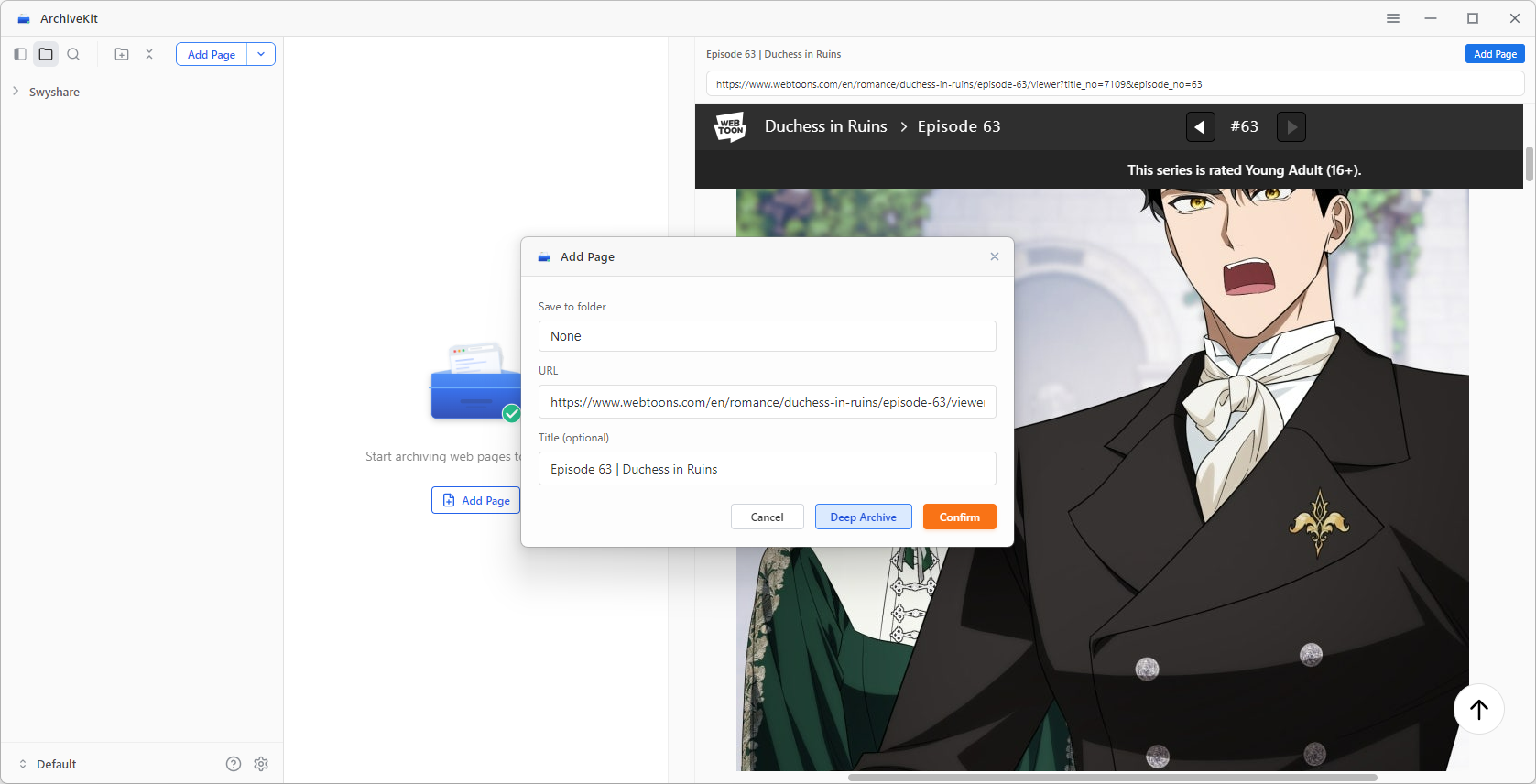
Task: Click the 'Episode 63 | Duchess in Ruins' page title
Action: coord(773,54)
